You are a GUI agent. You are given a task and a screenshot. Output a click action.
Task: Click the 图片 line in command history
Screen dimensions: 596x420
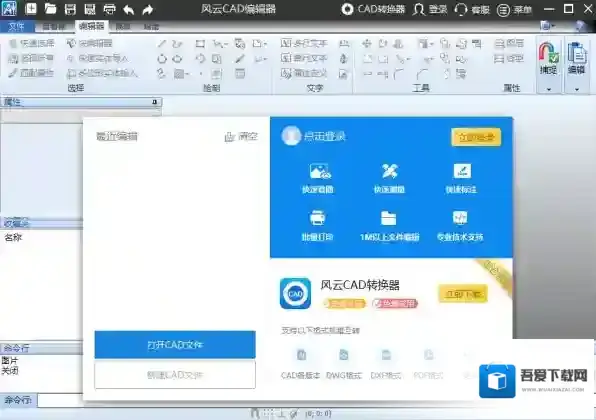(9, 360)
